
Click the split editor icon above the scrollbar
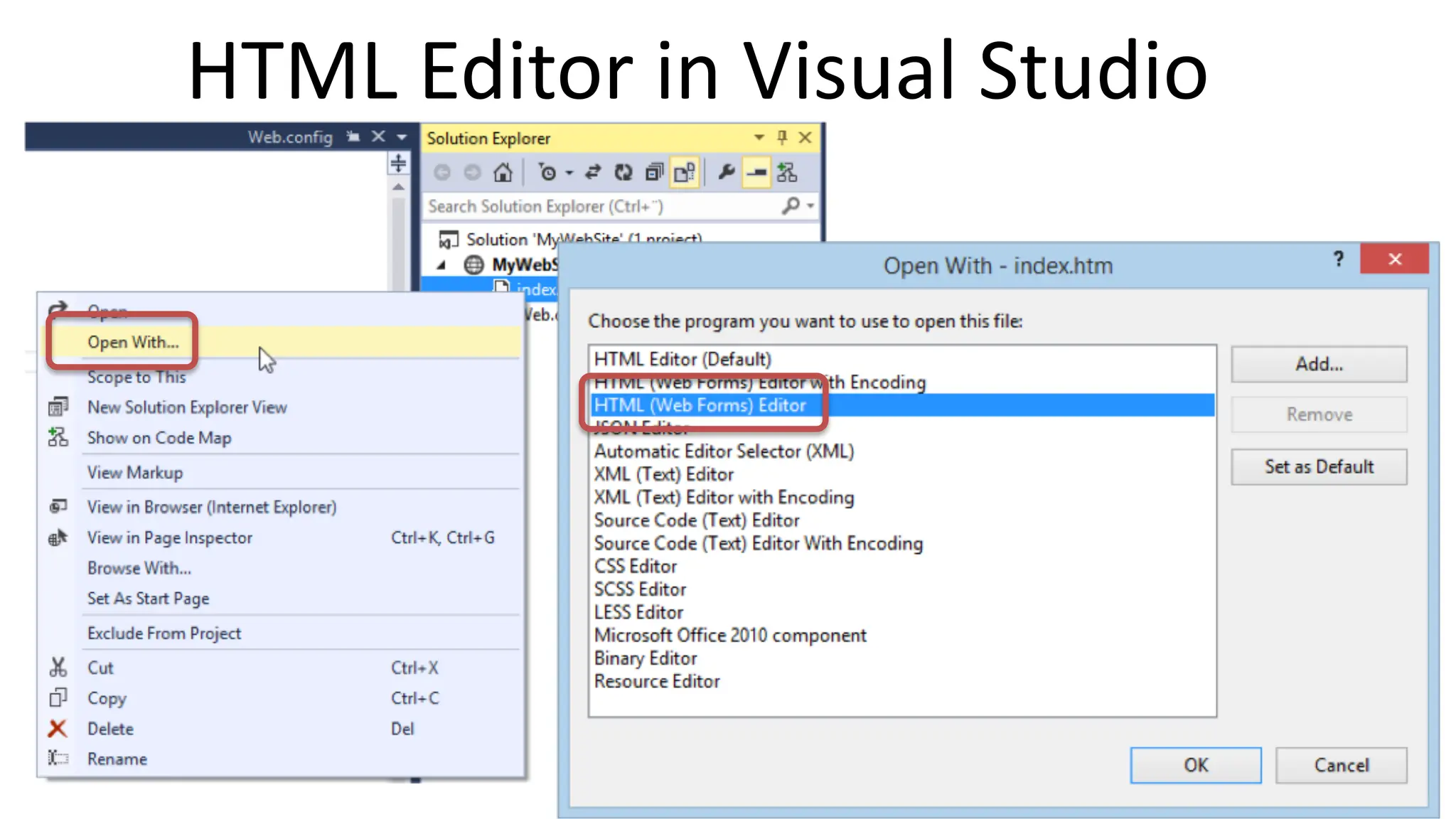click(x=398, y=164)
